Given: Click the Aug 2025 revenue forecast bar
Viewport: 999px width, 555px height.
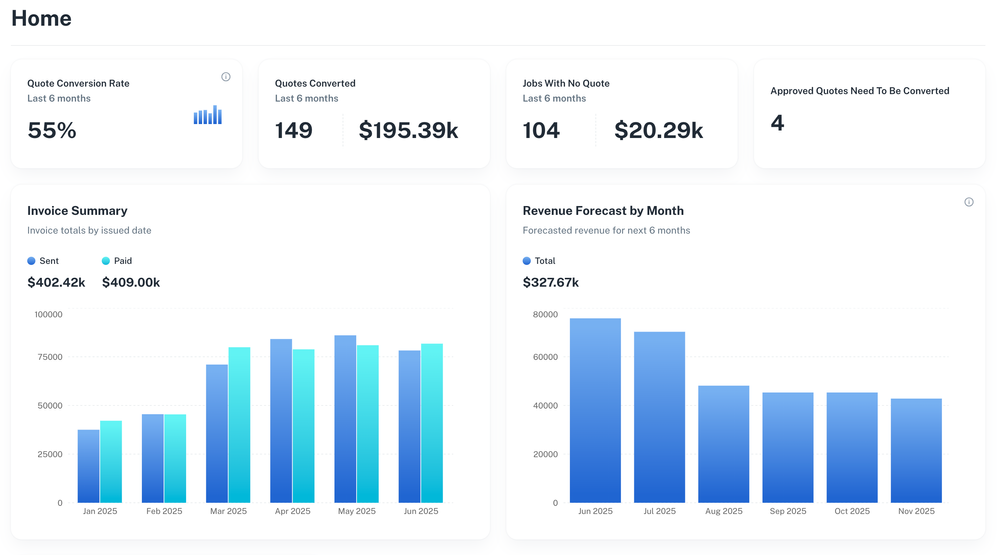Looking at the screenshot, I should coord(723,444).
